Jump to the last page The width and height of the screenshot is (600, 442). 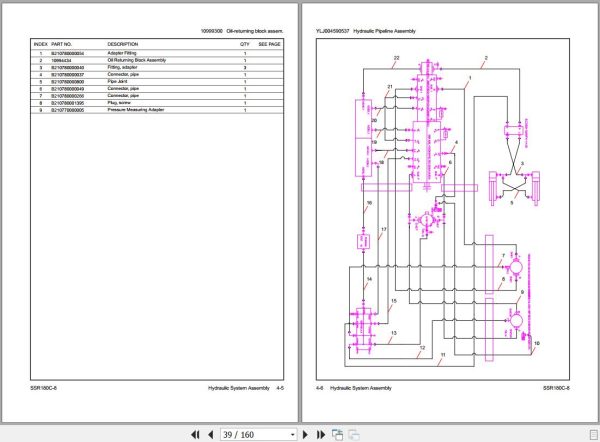click(321, 435)
